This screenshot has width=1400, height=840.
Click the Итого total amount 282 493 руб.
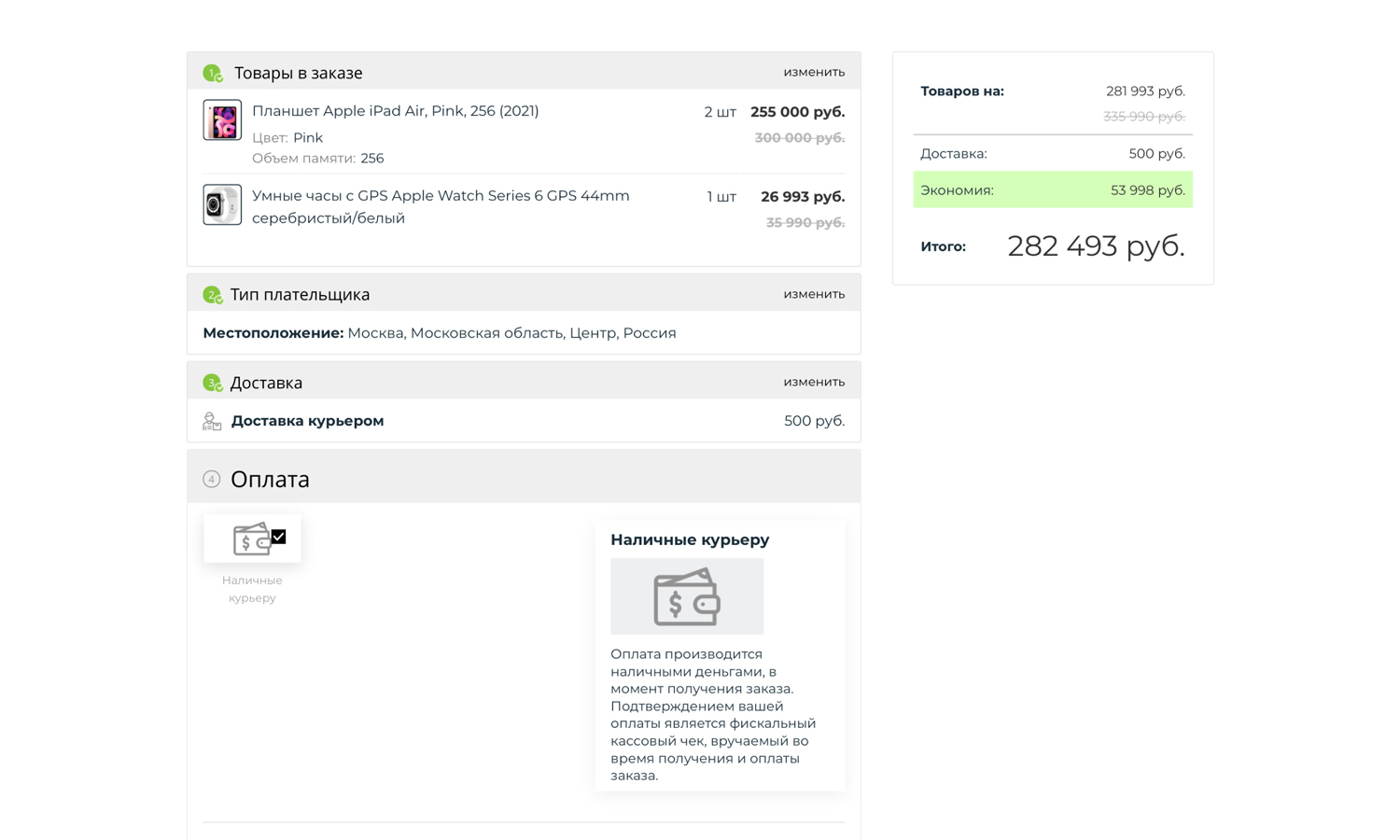[x=1096, y=246]
